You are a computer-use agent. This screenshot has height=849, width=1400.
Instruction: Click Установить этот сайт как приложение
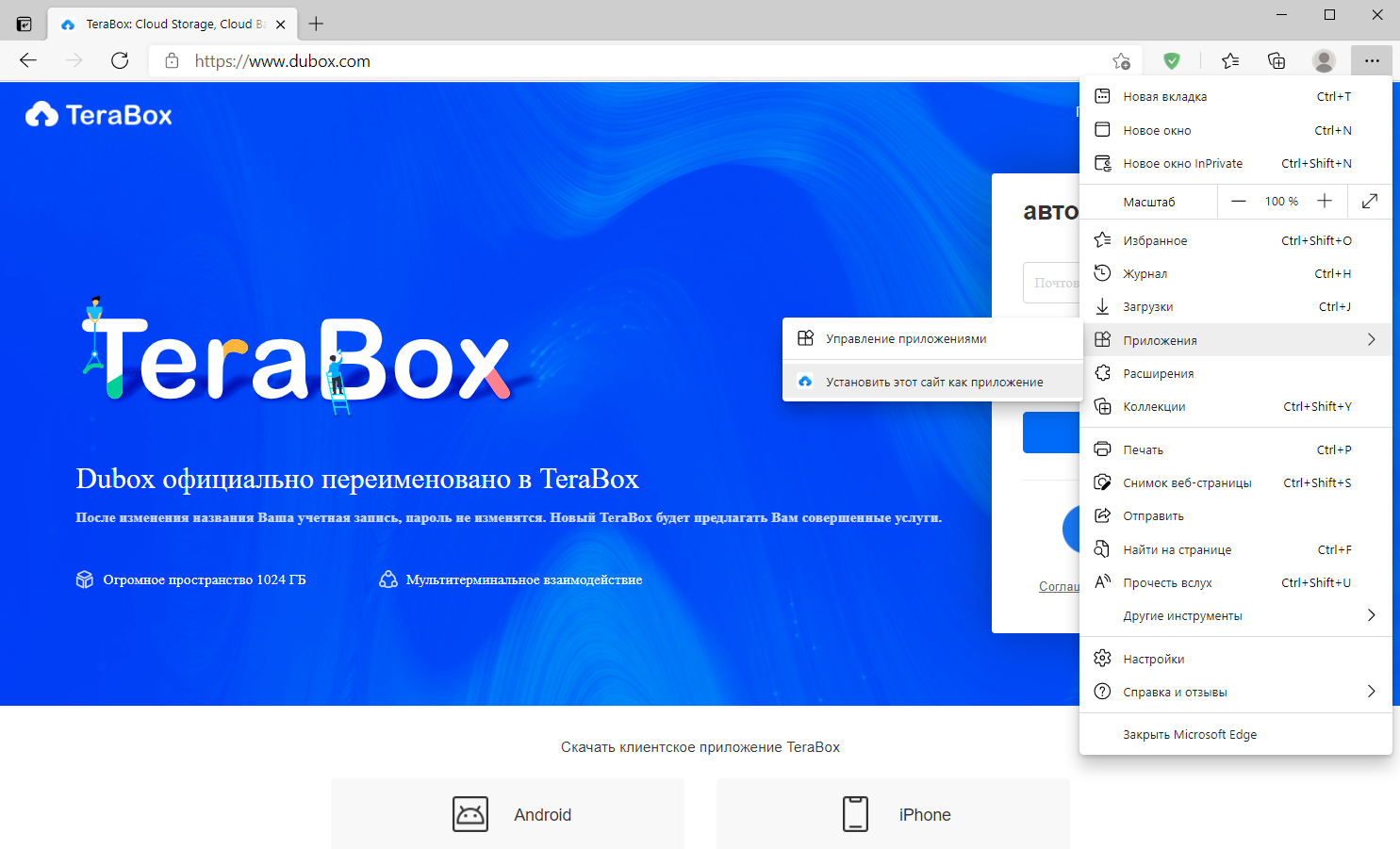coord(932,382)
